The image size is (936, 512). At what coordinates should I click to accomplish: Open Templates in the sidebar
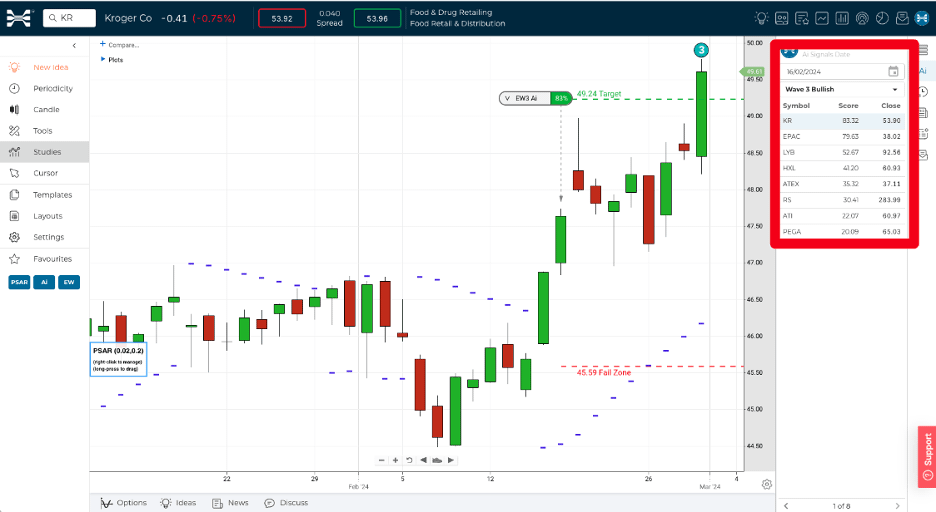[x=45, y=195]
